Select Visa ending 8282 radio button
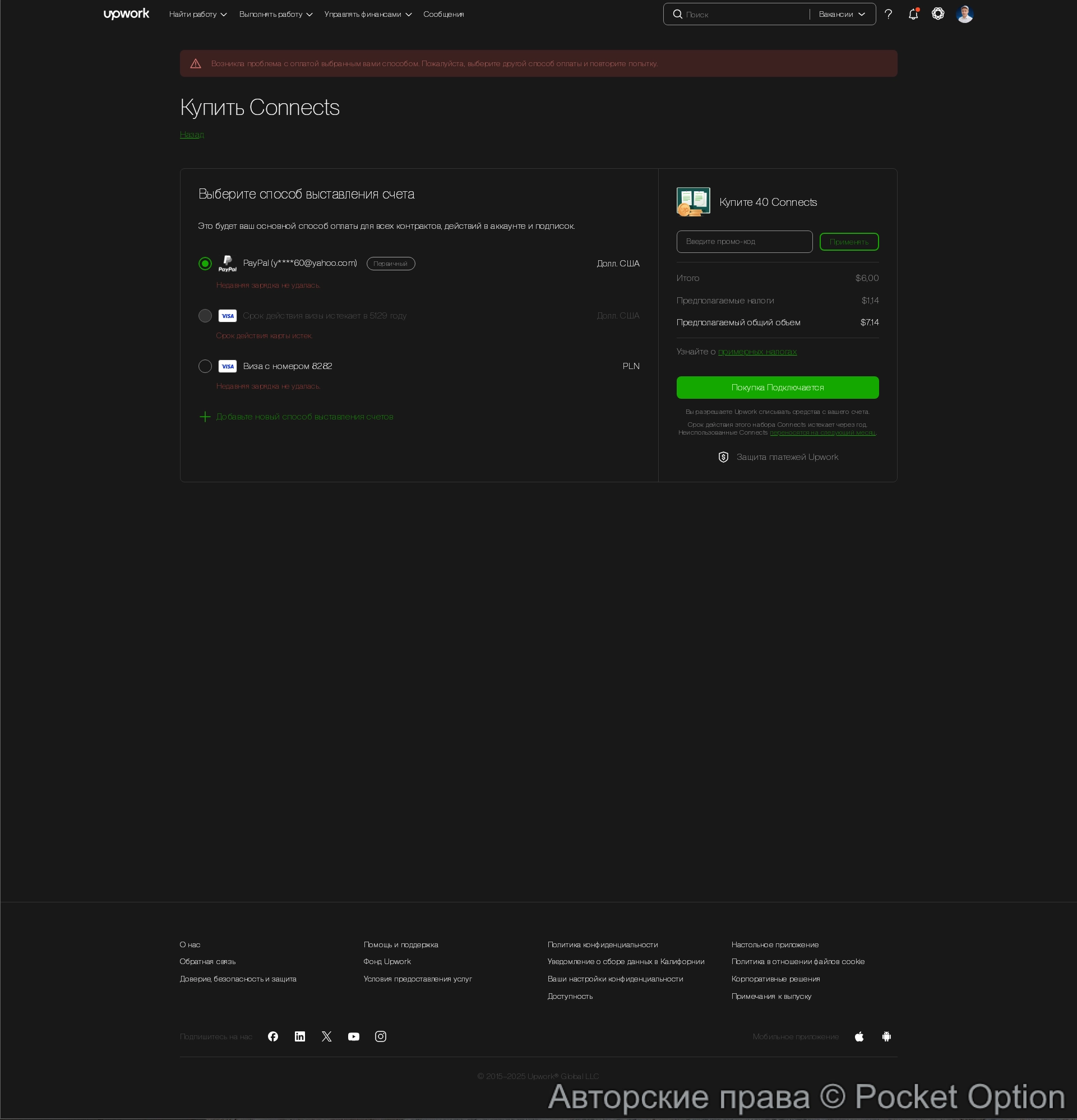Screen dimensions: 1077x1120 (x=205, y=366)
